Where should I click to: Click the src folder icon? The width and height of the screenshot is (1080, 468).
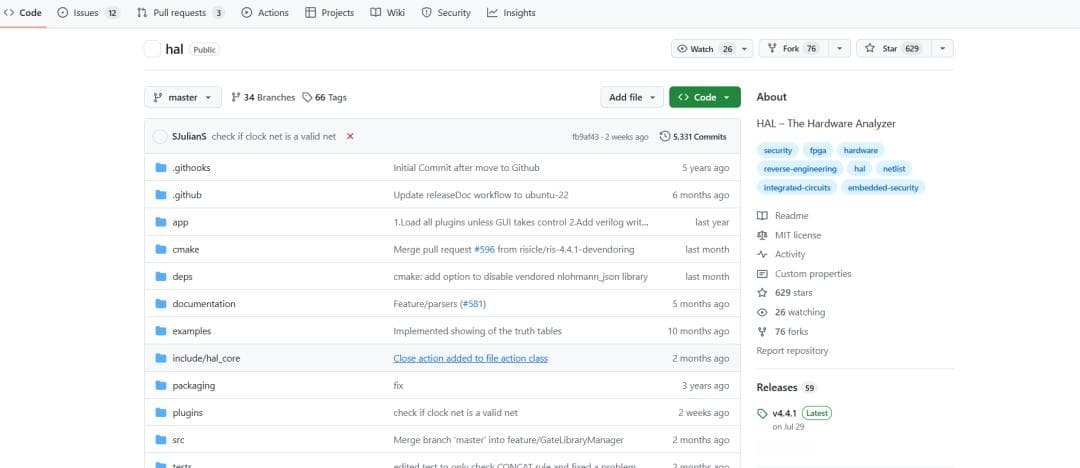[161, 440]
